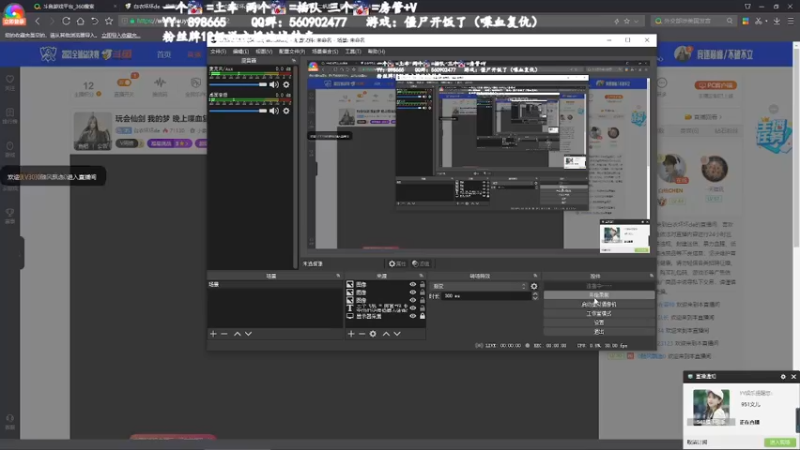Screen dimensions: 800x450
Task: Open microphone/Aux channel settings gear
Action: 286,84
